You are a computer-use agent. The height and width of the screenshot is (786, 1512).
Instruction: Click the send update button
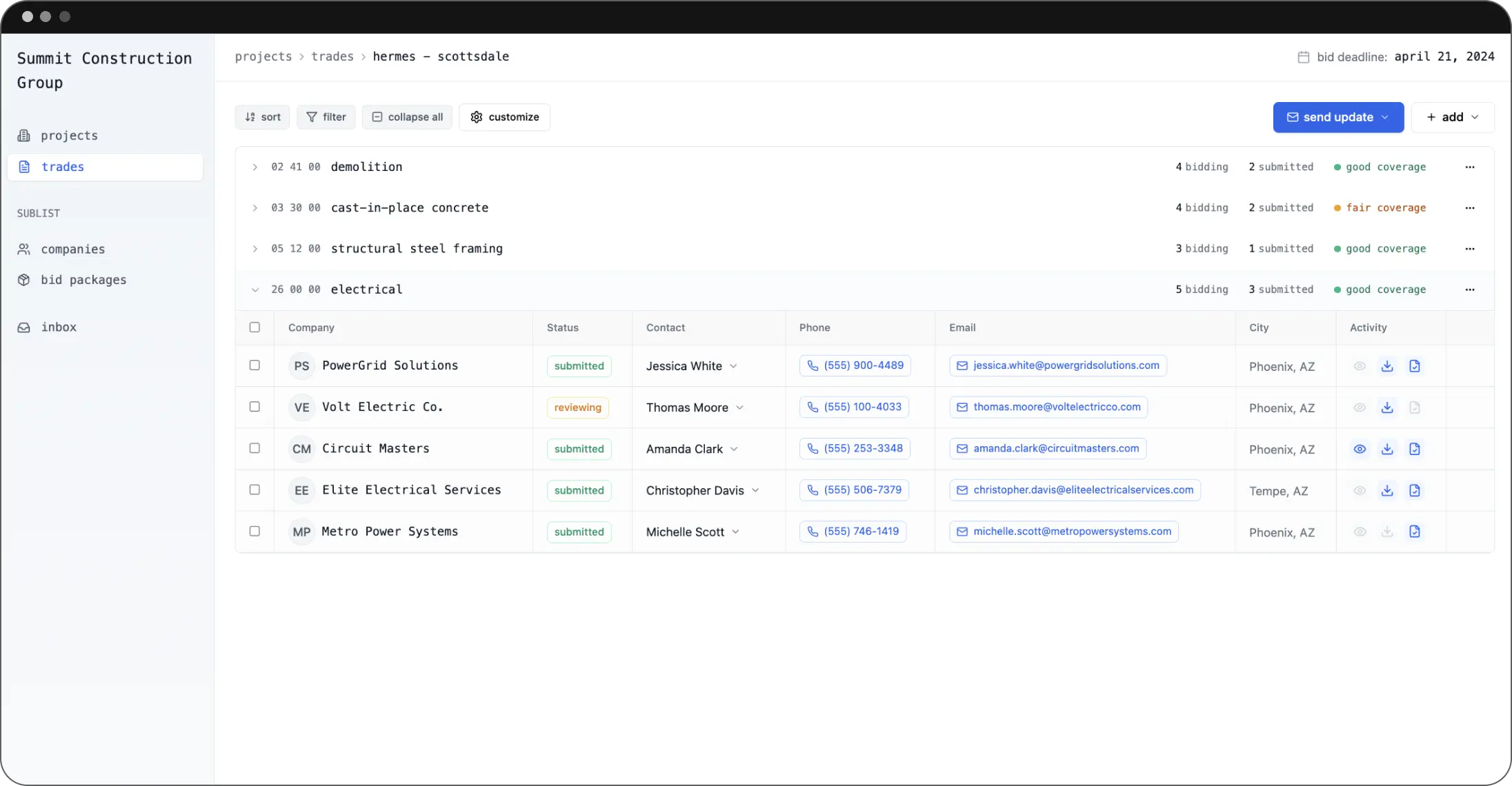(x=1337, y=117)
